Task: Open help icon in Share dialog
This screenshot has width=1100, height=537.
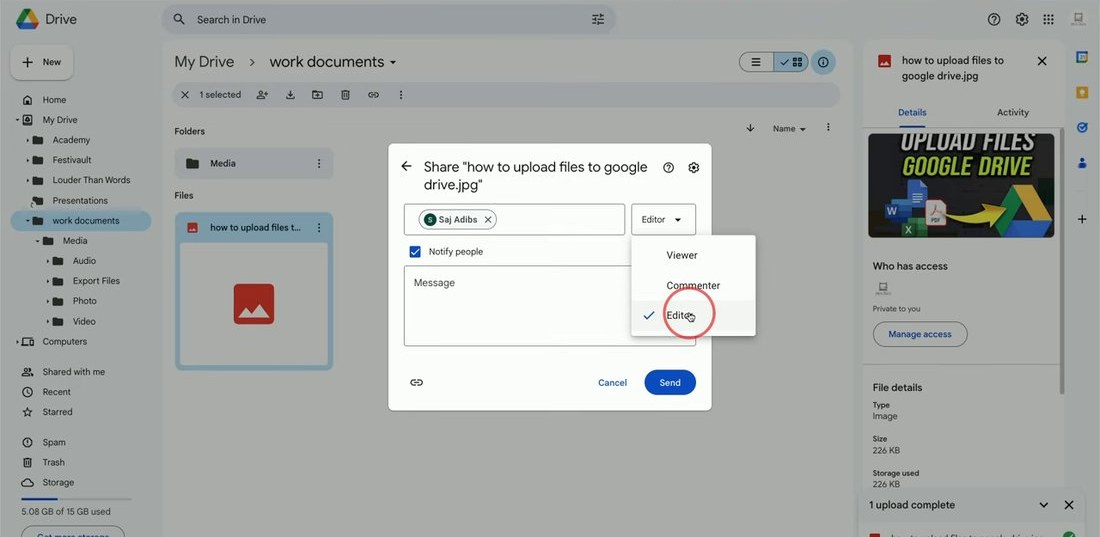Action: [669, 168]
